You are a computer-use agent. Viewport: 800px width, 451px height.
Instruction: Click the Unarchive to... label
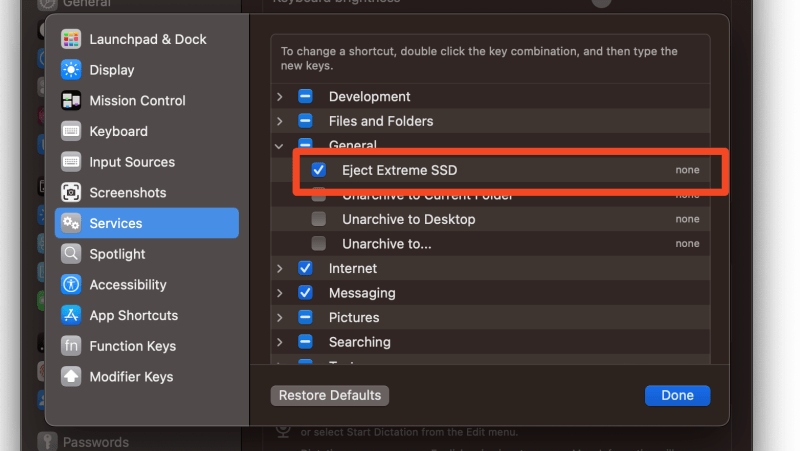[387, 244]
